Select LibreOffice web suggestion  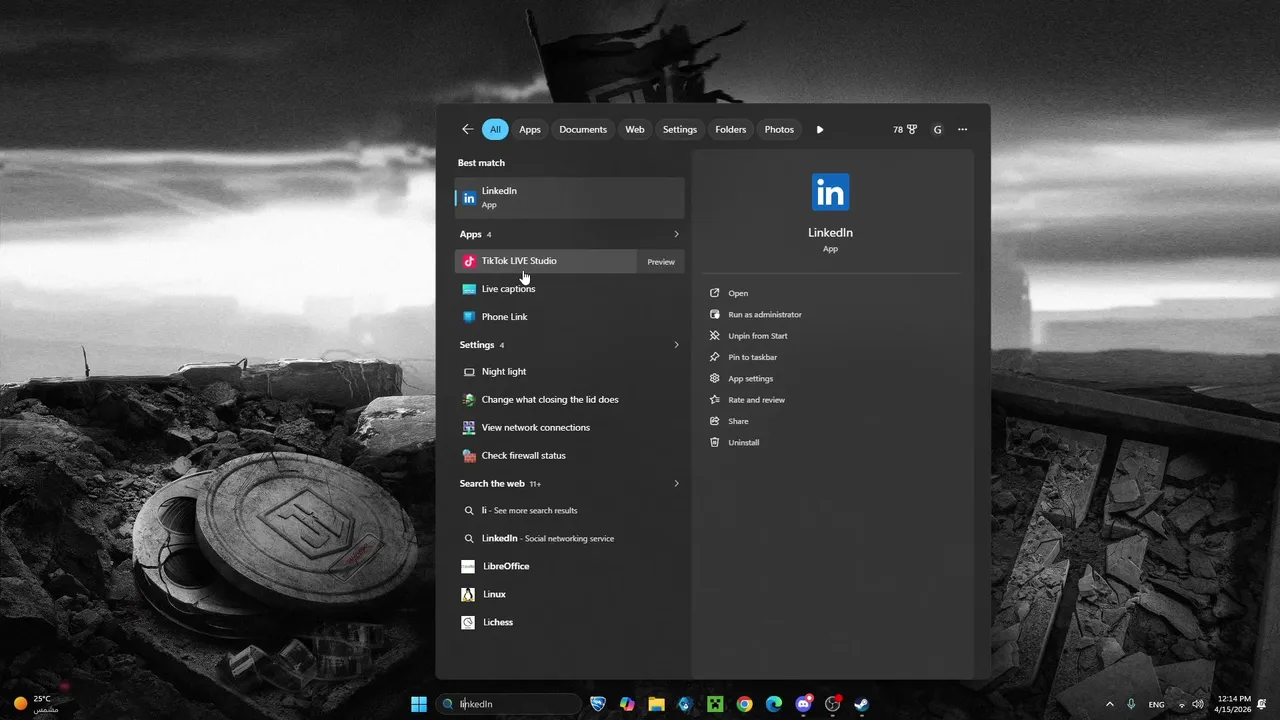tap(569, 566)
